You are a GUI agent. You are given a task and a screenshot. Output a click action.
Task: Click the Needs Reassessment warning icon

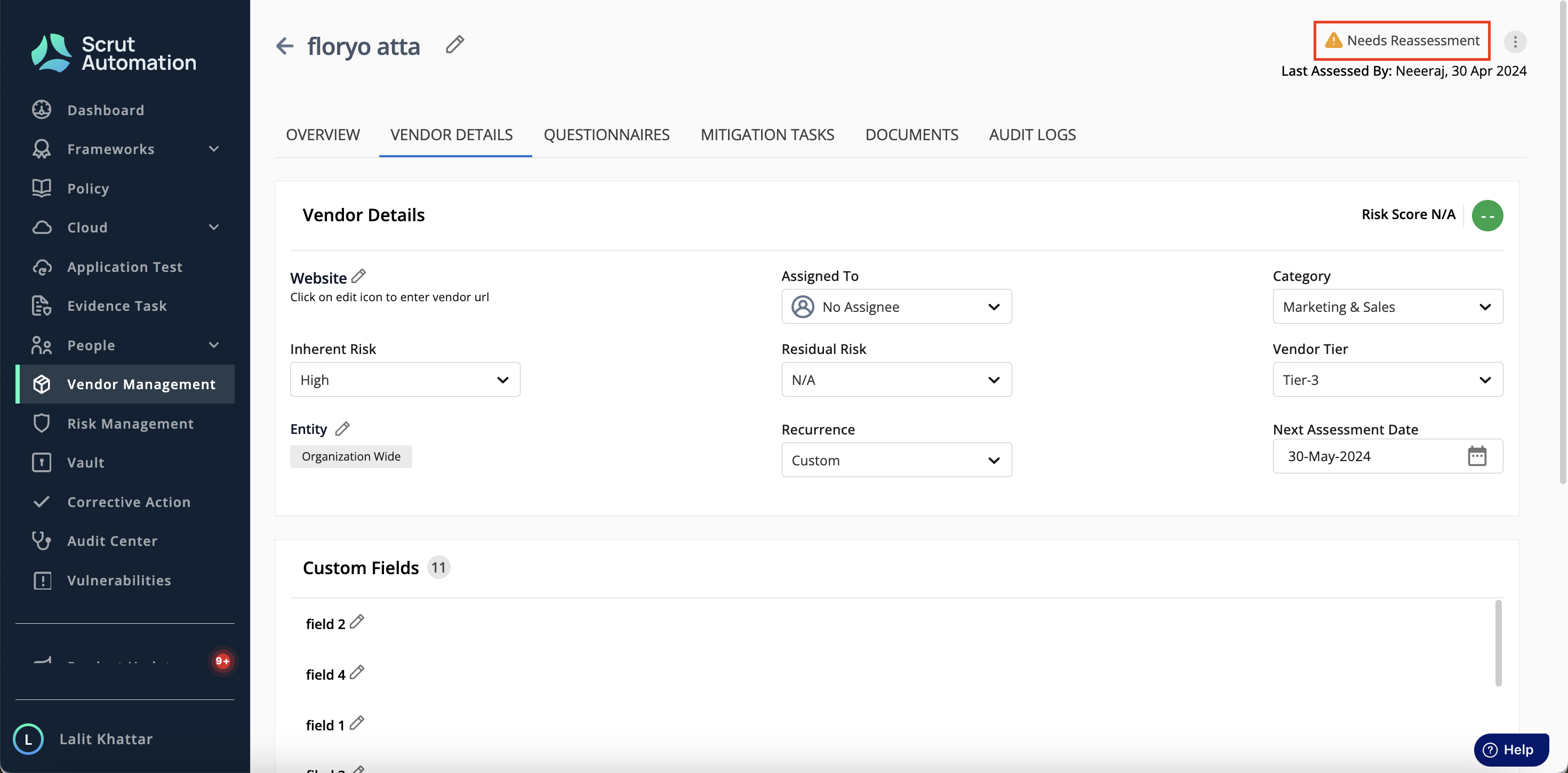(x=1333, y=40)
